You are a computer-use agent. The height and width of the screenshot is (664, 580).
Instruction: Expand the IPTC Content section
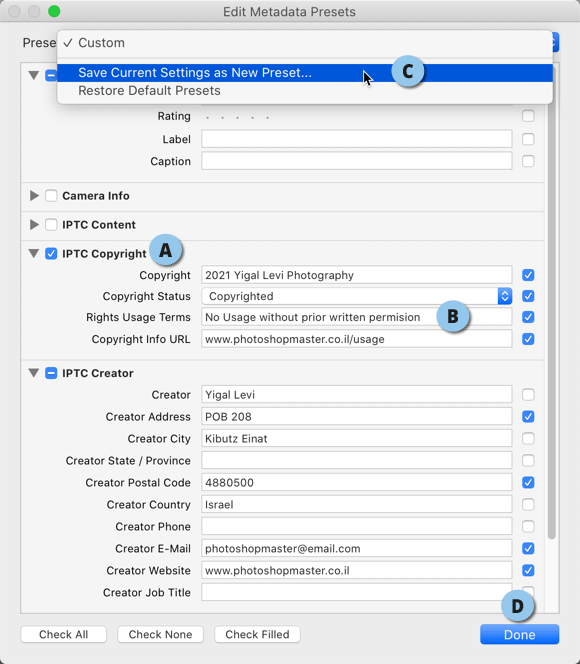(x=34, y=224)
